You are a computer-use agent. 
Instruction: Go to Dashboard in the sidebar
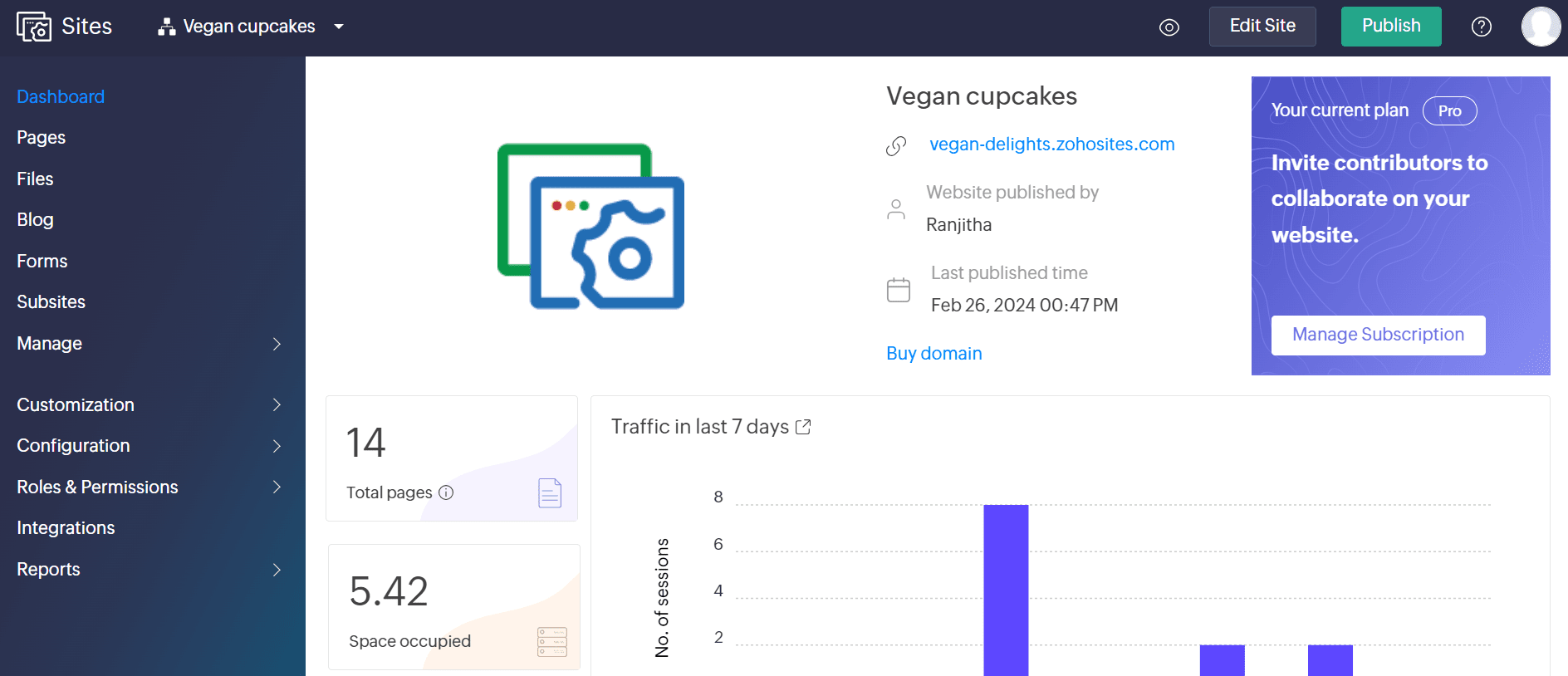61,96
